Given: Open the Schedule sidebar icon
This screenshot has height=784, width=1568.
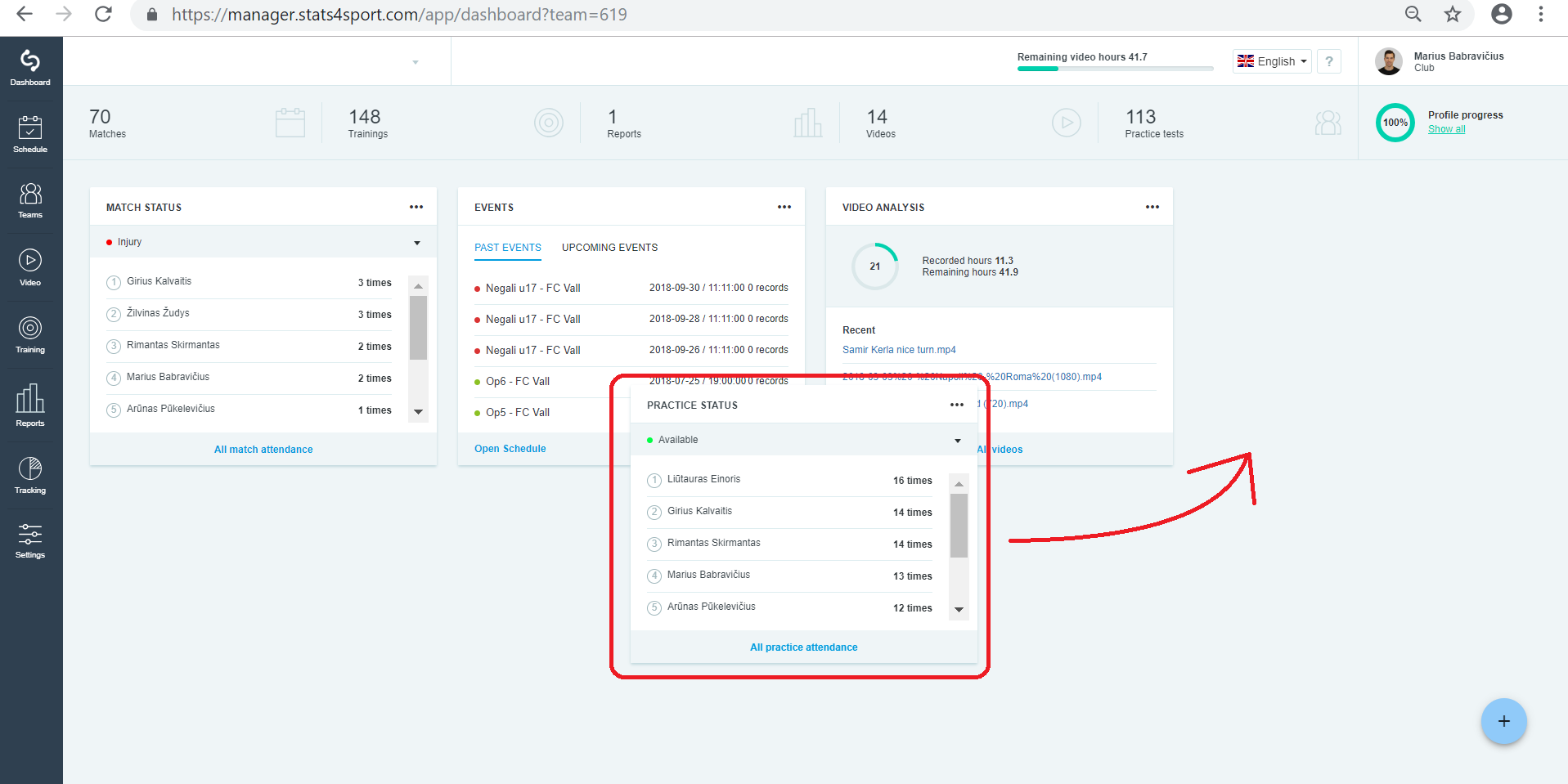Looking at the screenshot, I should [x=30, y=135].
